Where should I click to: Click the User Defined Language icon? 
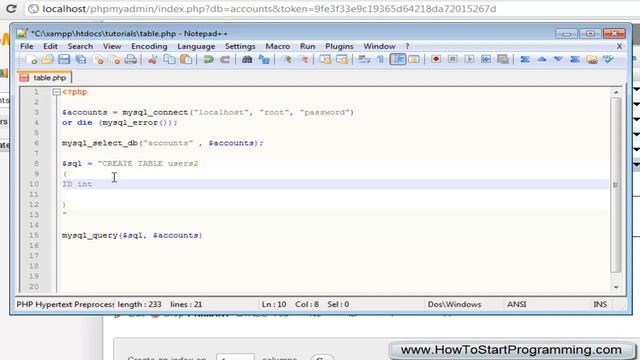click(x=414, y=60)
